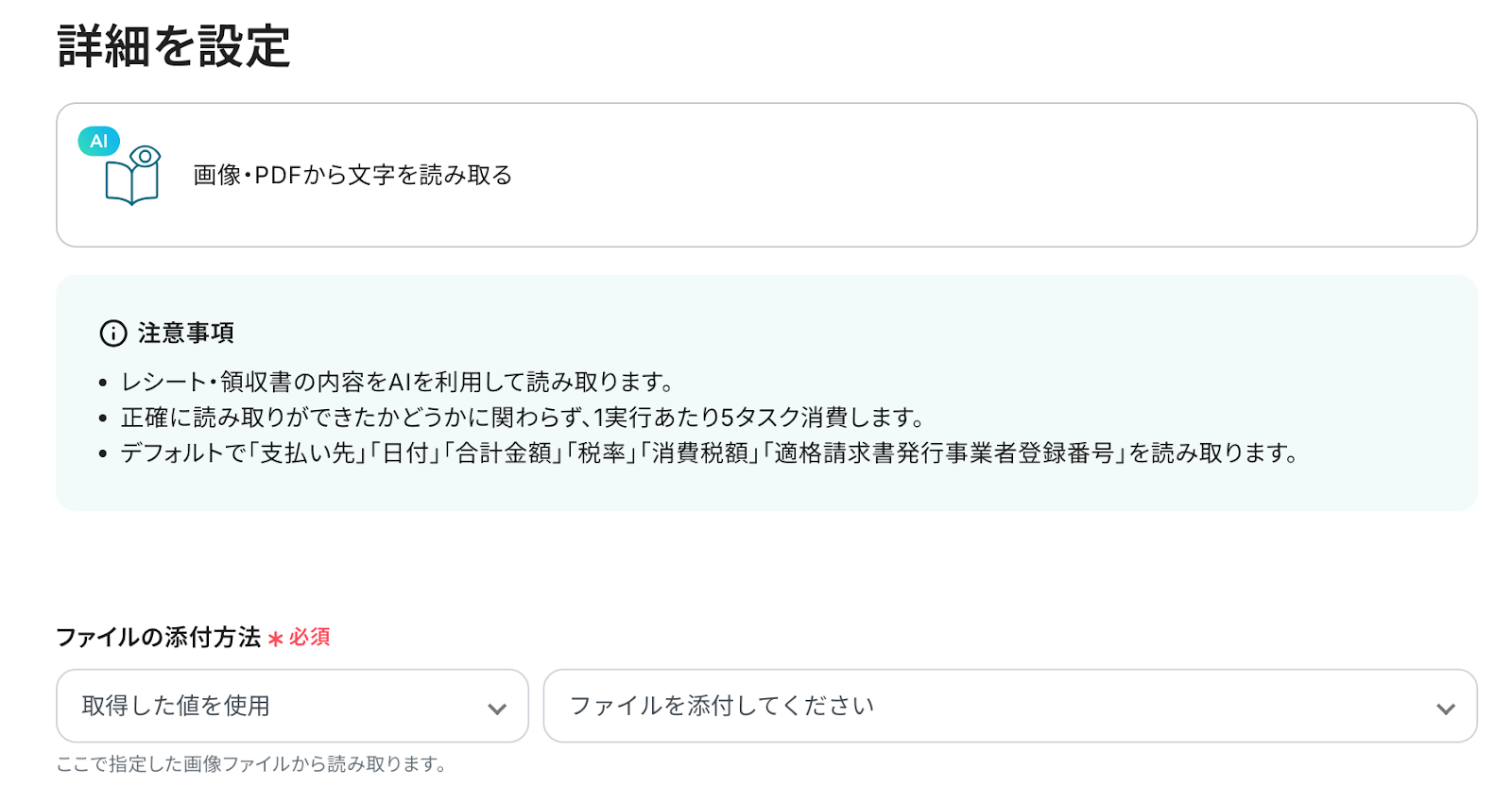Screen dimensions: 1512x803
Task: Click the note about 5タスク消費
Action: 523,418
